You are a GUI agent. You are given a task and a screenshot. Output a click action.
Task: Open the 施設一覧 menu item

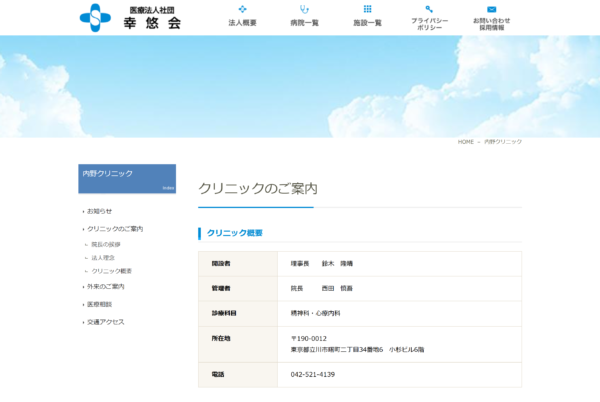pyautogui.click(x=367, y=23)
